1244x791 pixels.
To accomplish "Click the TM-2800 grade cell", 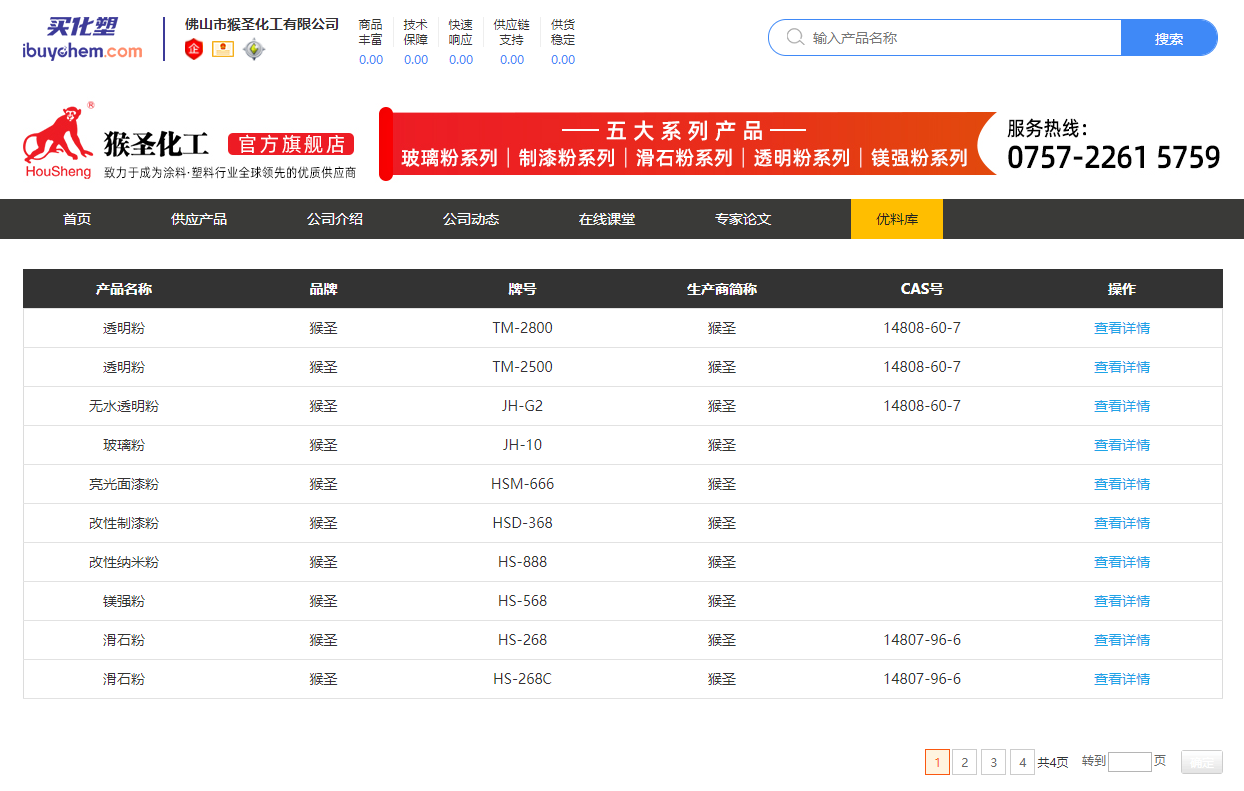I will 522,328.
